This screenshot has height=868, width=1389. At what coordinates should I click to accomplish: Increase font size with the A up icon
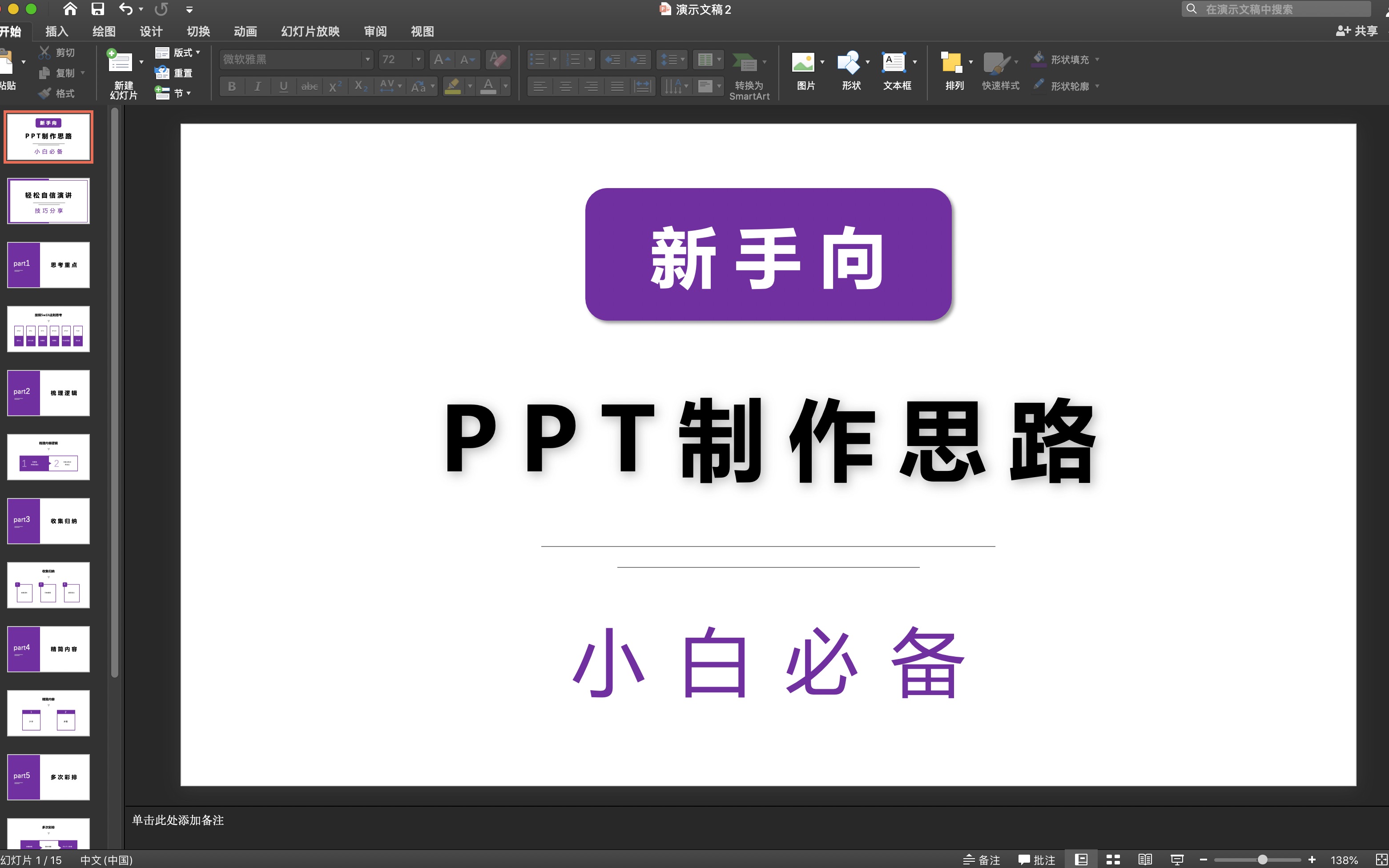click(x=442, y=59)
